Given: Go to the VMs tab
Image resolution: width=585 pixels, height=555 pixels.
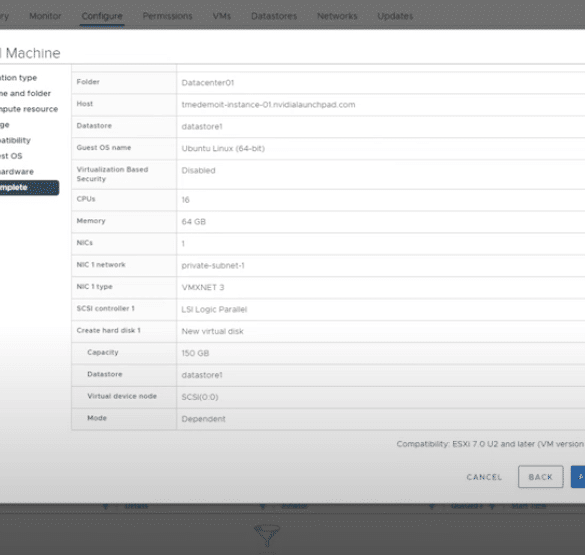Looking at the screenshot, I should pyautogui.click(x=222, y=16).
